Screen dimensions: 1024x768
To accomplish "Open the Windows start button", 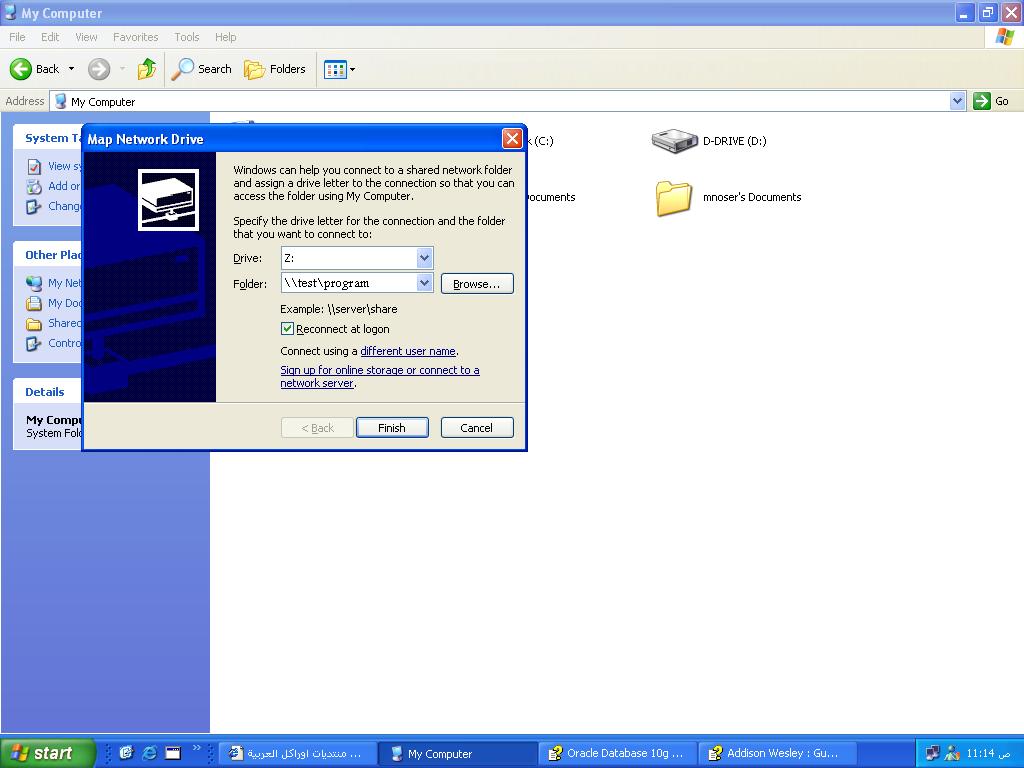I will pos(47,753).
